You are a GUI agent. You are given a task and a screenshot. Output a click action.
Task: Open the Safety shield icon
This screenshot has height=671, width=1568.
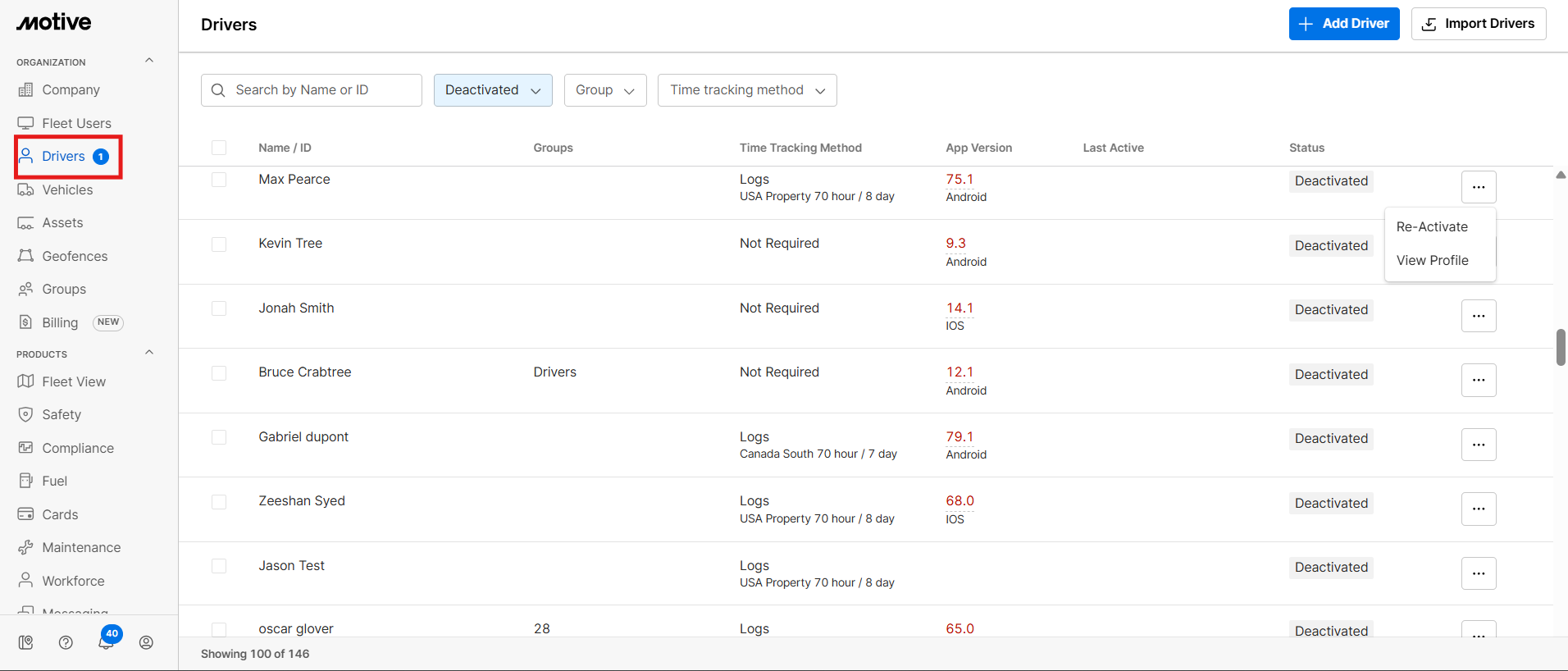pos(25,414)
